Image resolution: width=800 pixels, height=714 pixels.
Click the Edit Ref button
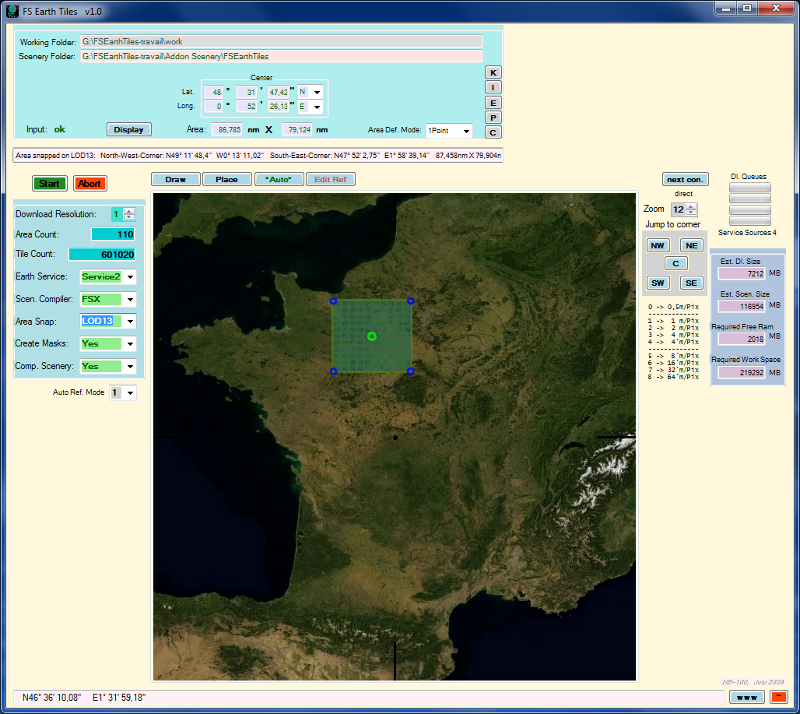(x=330, y=179)
